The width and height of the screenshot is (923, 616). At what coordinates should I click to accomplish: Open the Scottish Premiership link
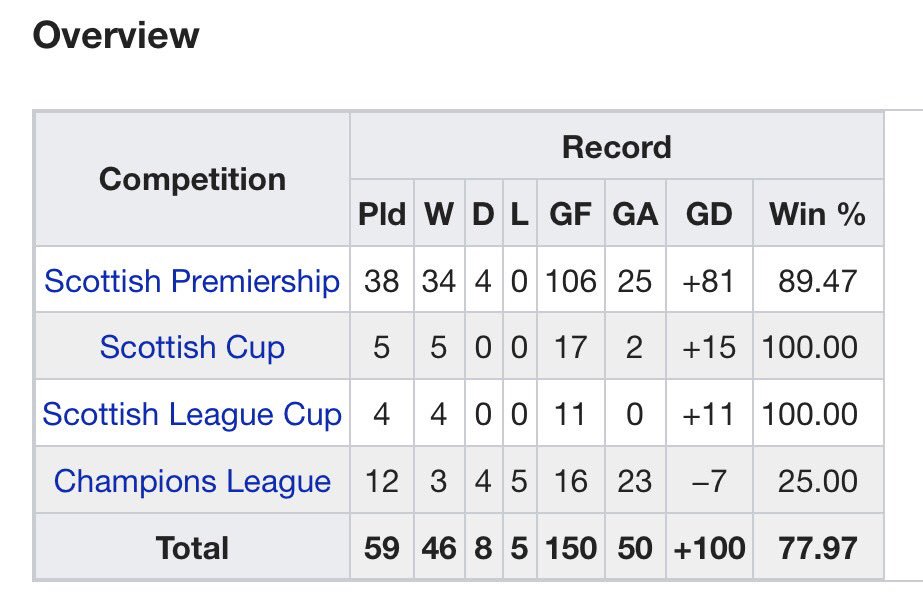192,281
